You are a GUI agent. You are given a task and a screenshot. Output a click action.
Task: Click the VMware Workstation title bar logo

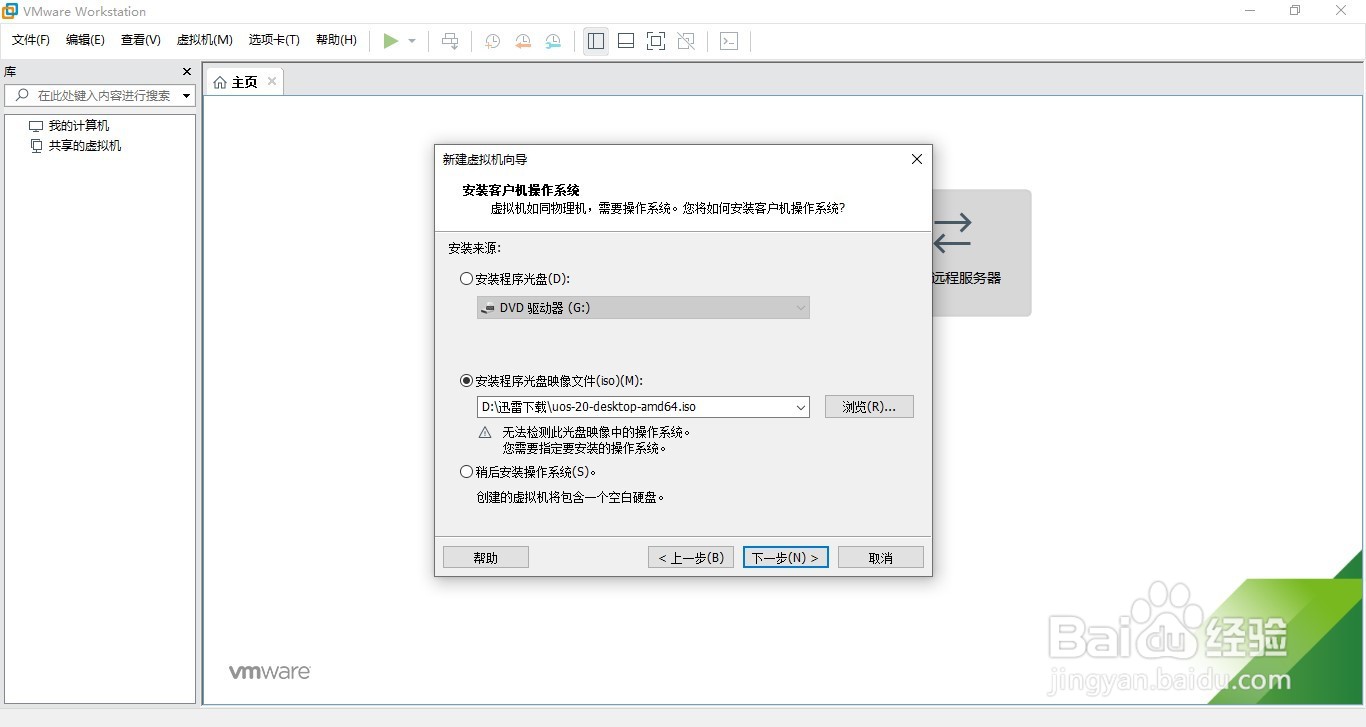(x=10, y=11)
